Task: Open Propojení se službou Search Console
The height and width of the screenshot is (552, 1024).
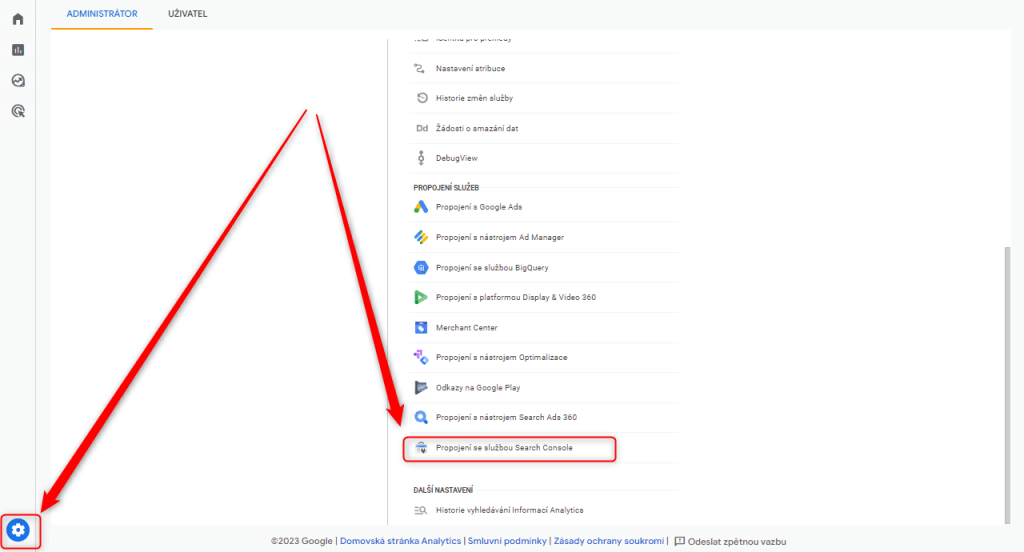Action: coord(504,448)
